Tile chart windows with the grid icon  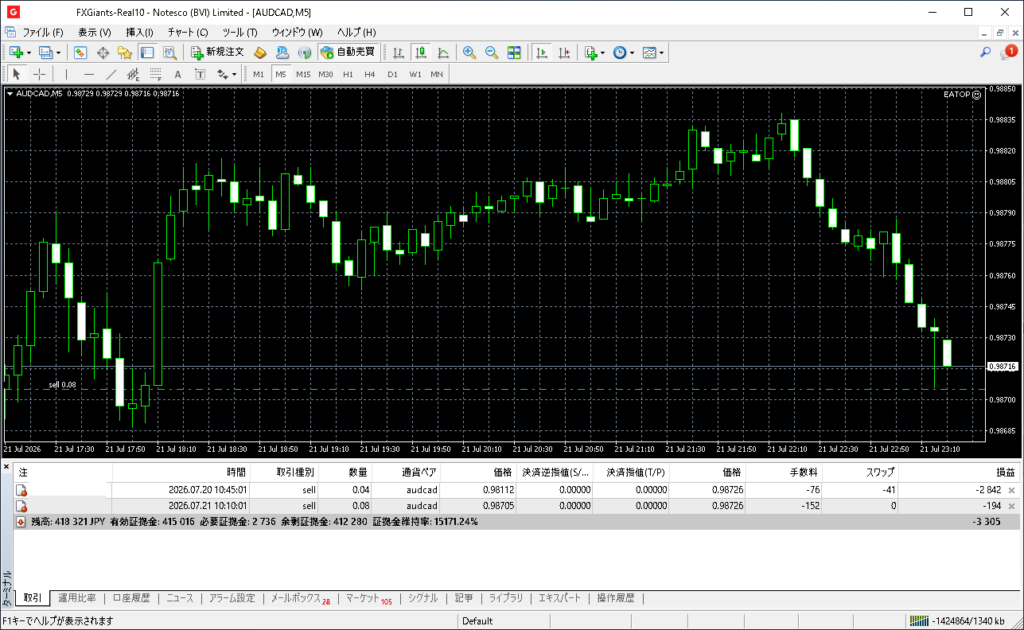514,53
